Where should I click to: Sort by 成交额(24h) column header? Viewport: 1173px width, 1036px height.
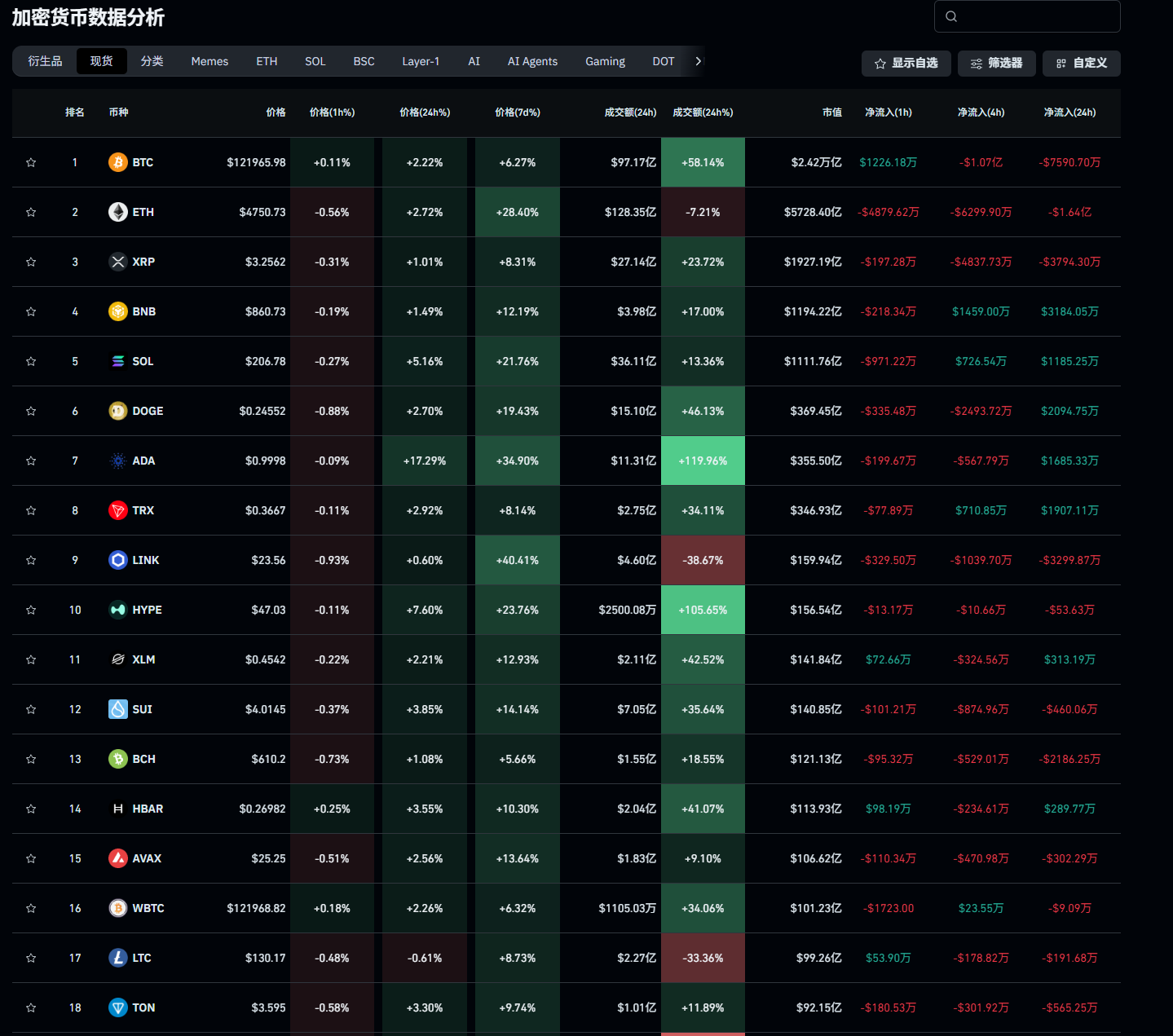(x=630, y=112)
